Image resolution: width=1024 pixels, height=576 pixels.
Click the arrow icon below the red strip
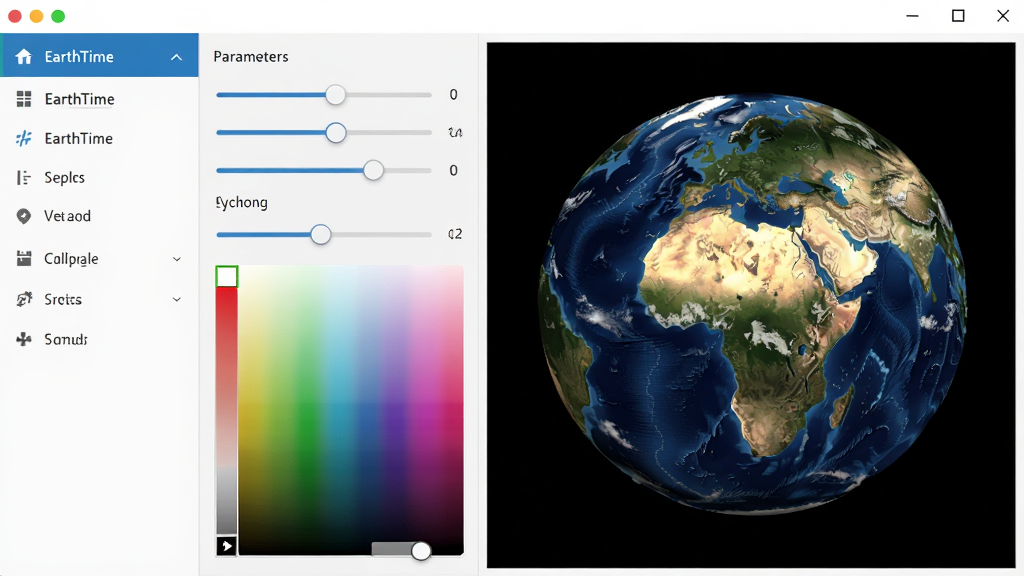point(227,546)
